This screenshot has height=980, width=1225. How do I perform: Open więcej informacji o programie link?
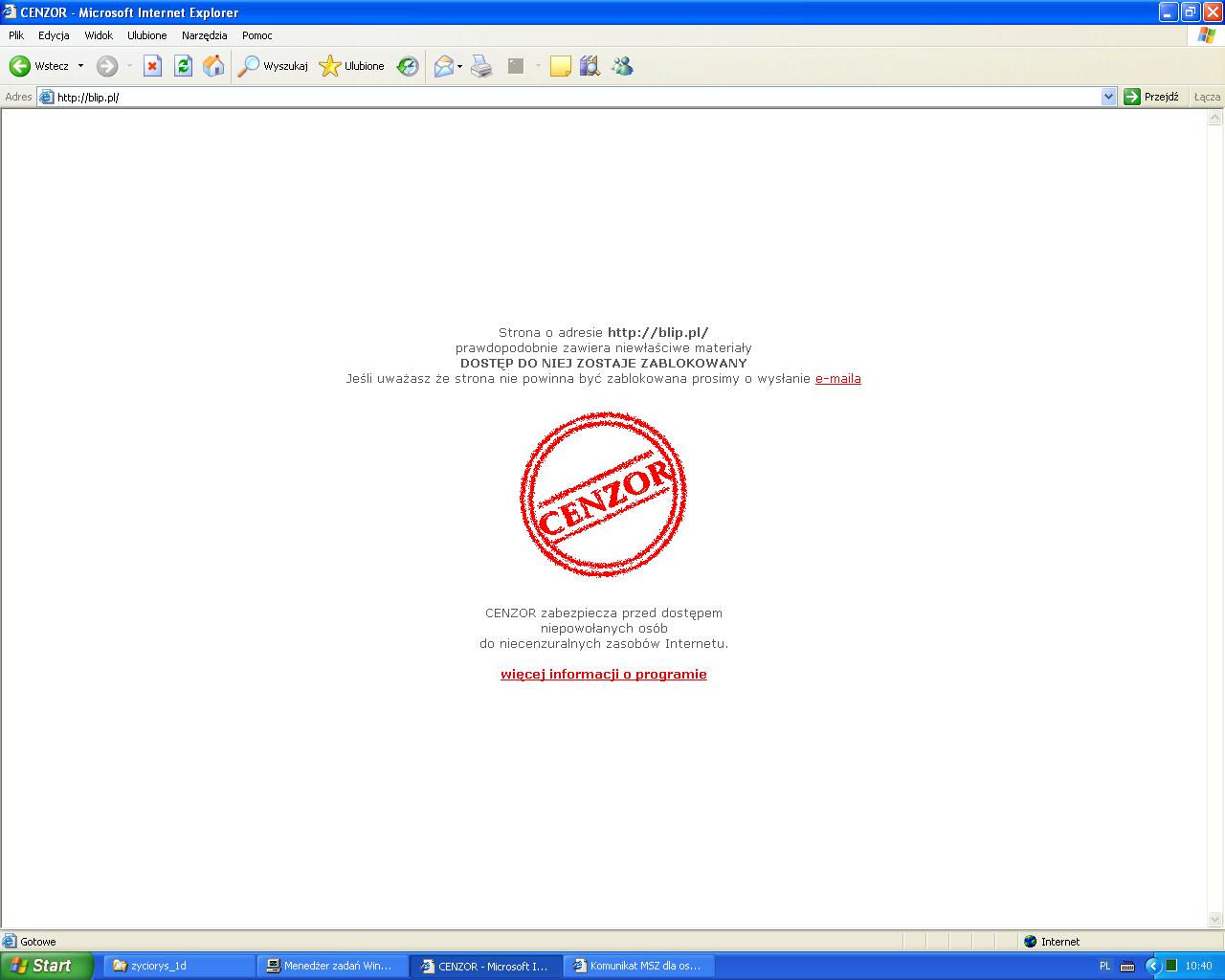coord(603,675)
